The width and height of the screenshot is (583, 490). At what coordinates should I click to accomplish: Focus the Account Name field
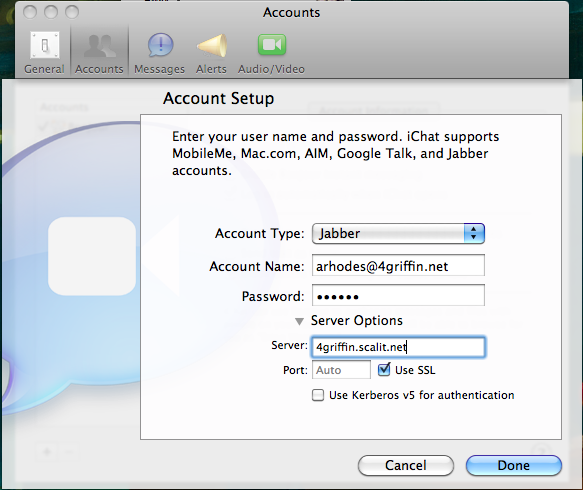[398, 265]
